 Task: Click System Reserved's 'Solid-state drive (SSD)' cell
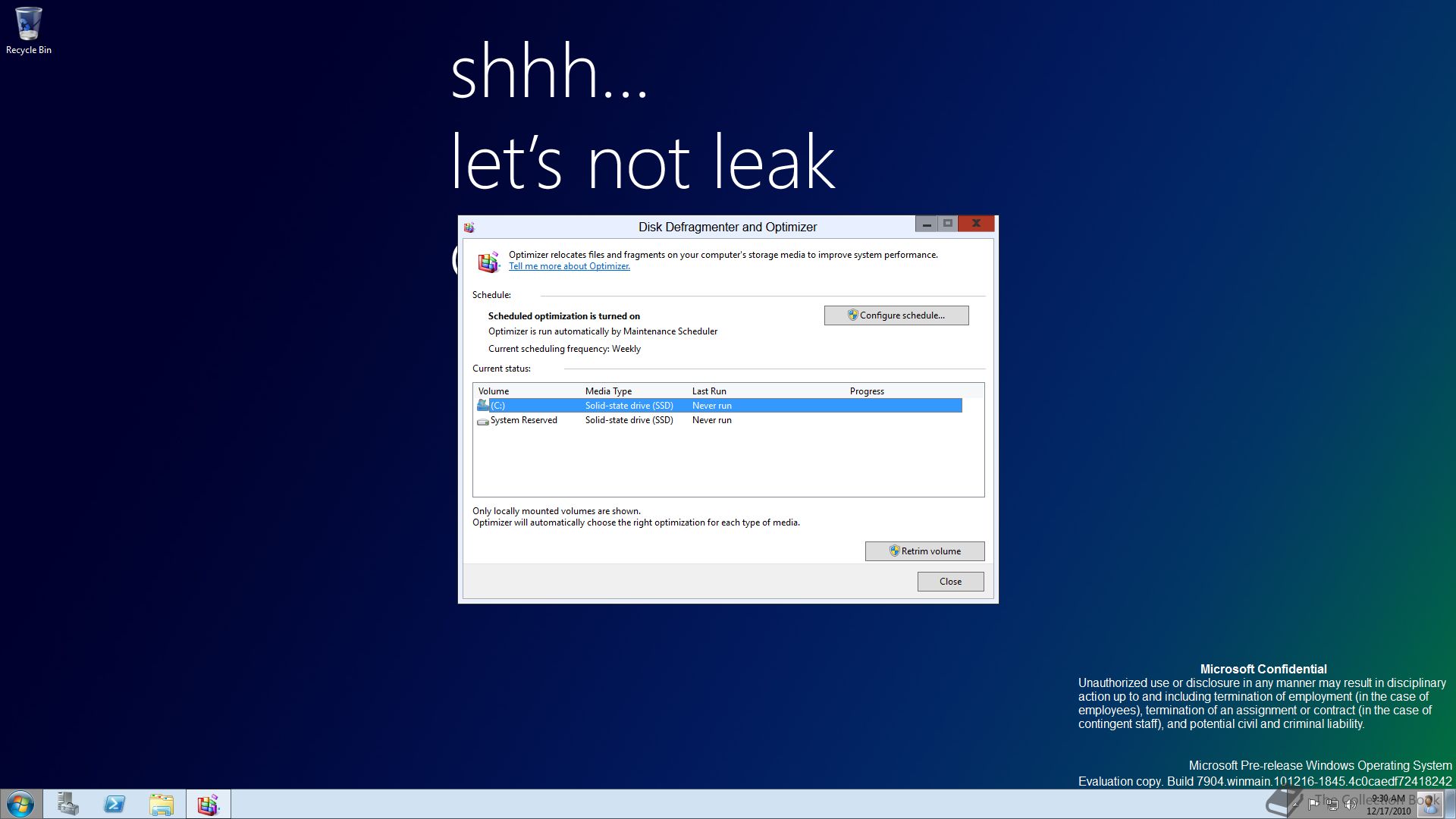(629, 420)
